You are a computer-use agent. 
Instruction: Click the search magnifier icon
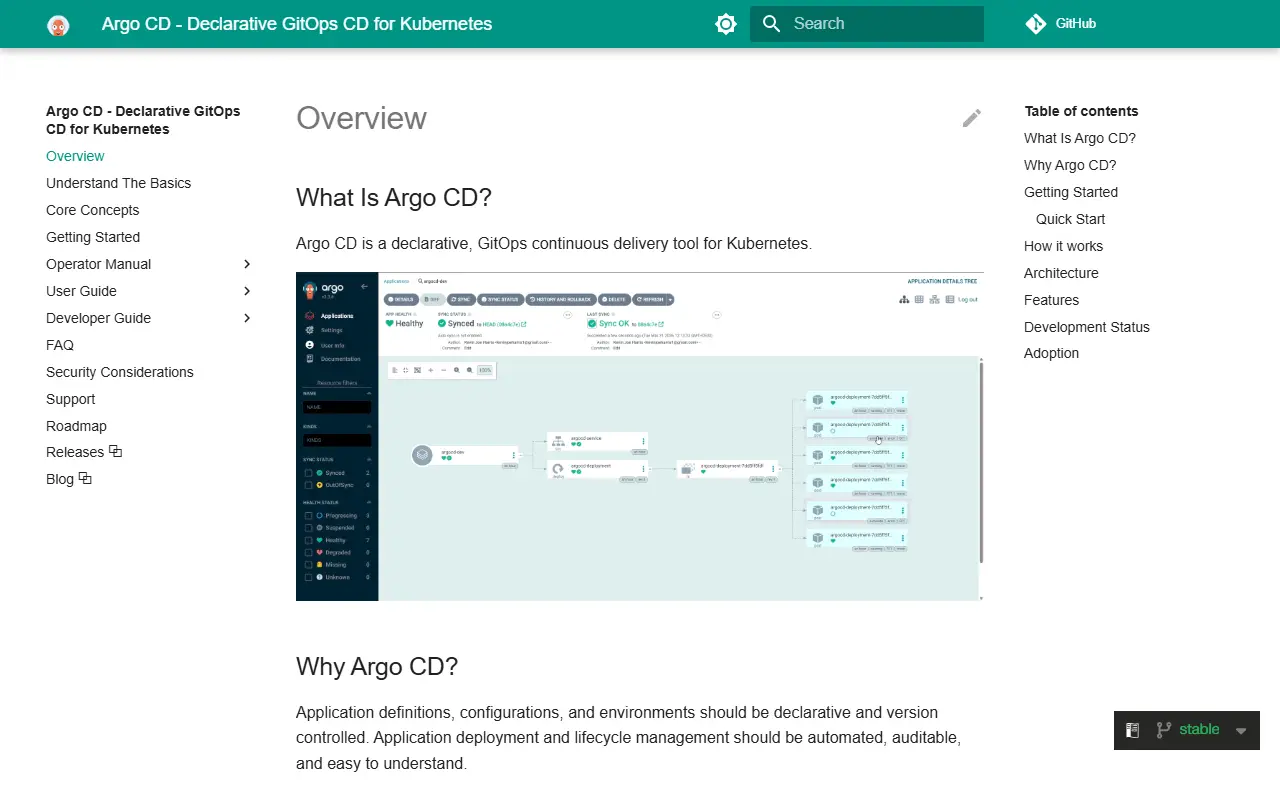(x=771, y=24)
